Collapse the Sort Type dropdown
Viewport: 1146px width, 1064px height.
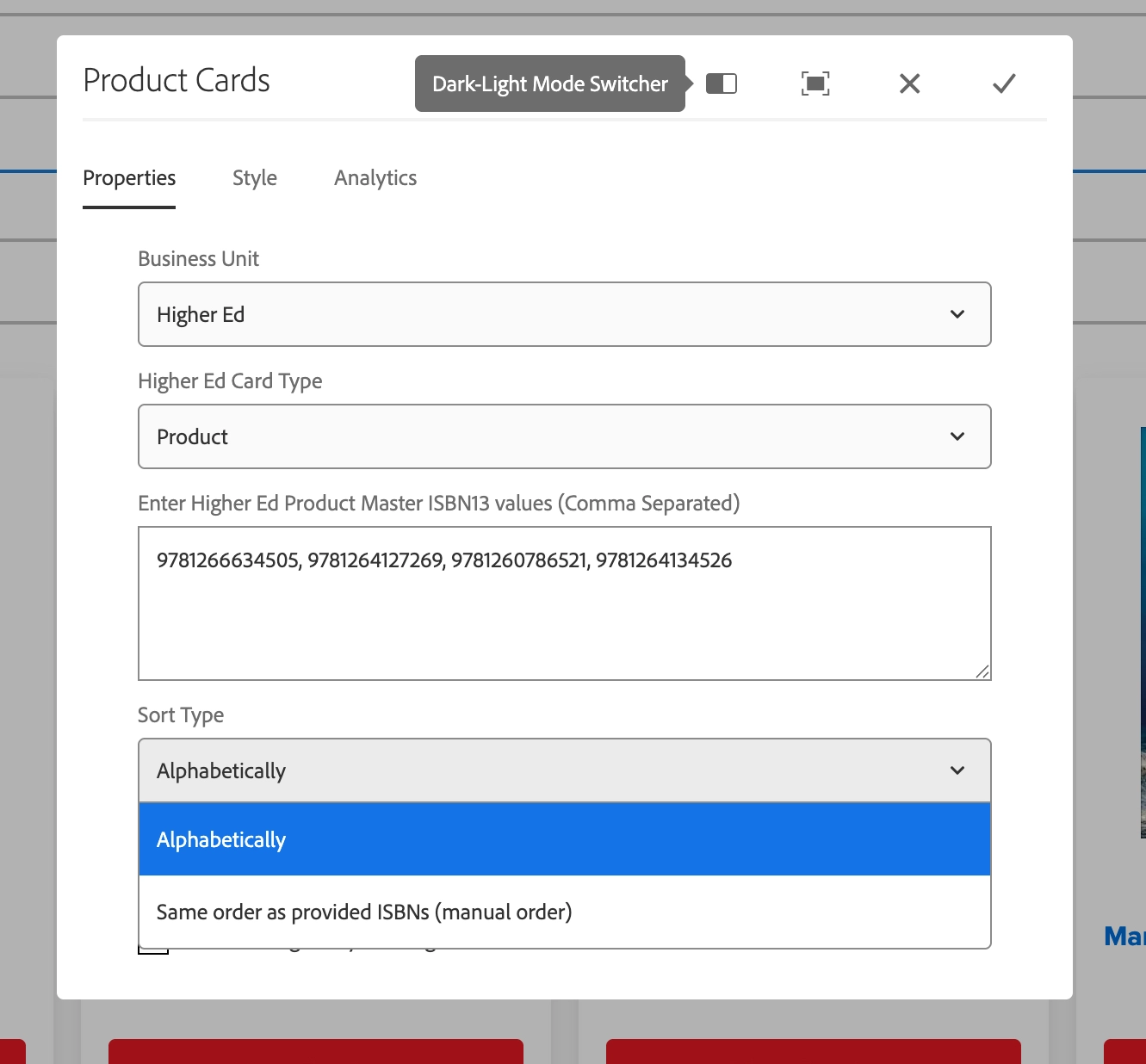coord(564,770)
